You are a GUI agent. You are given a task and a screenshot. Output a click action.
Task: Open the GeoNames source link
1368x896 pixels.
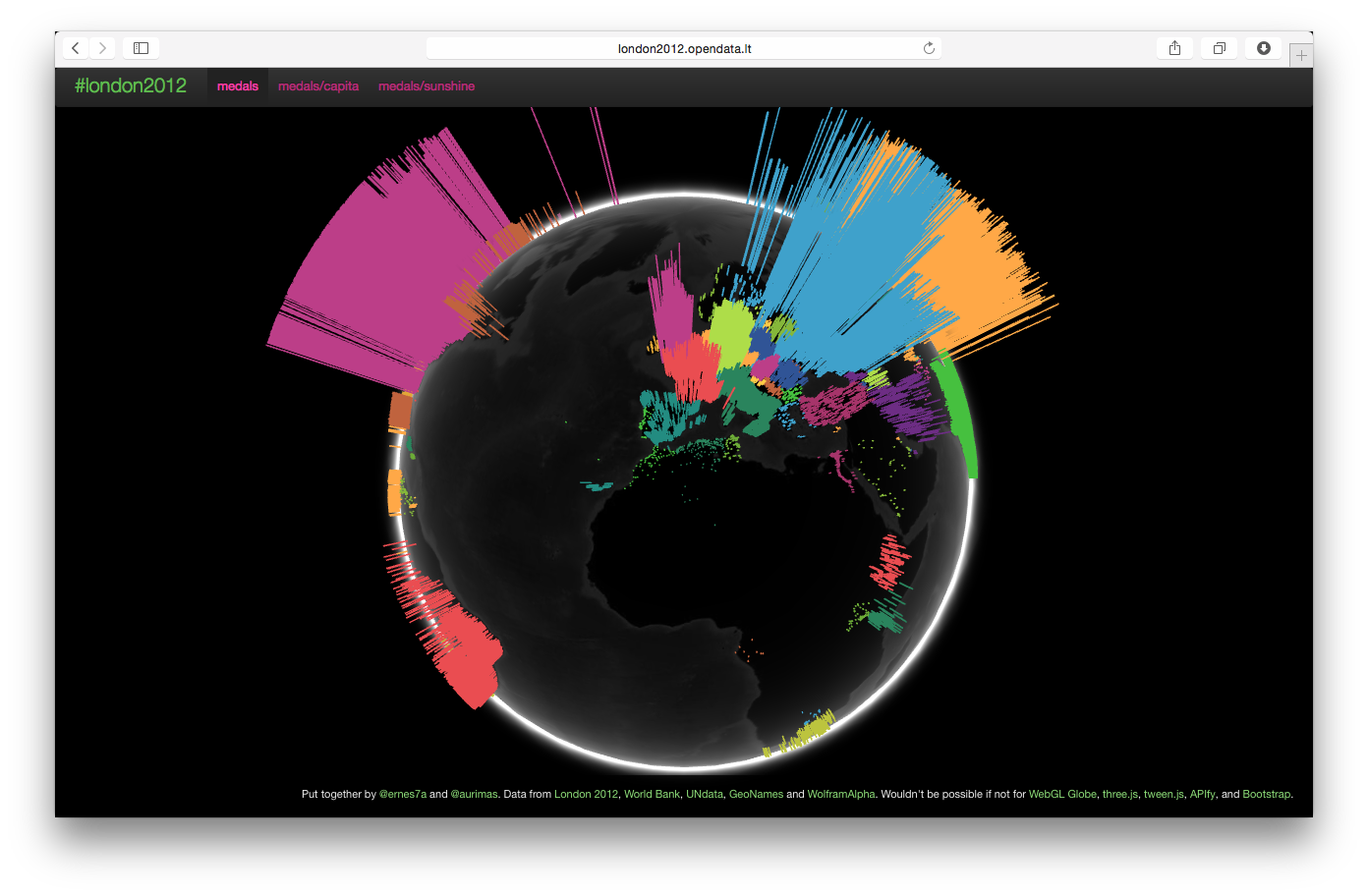[756, 794]
